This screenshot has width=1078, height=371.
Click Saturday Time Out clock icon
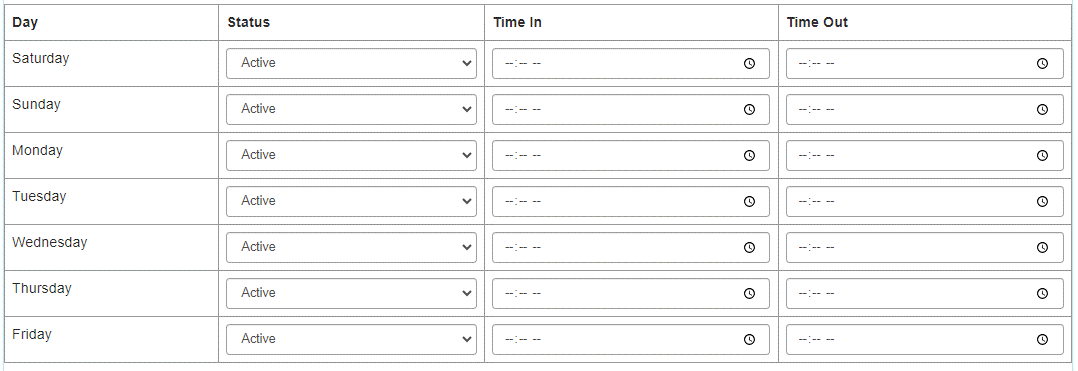[1042, 63]
